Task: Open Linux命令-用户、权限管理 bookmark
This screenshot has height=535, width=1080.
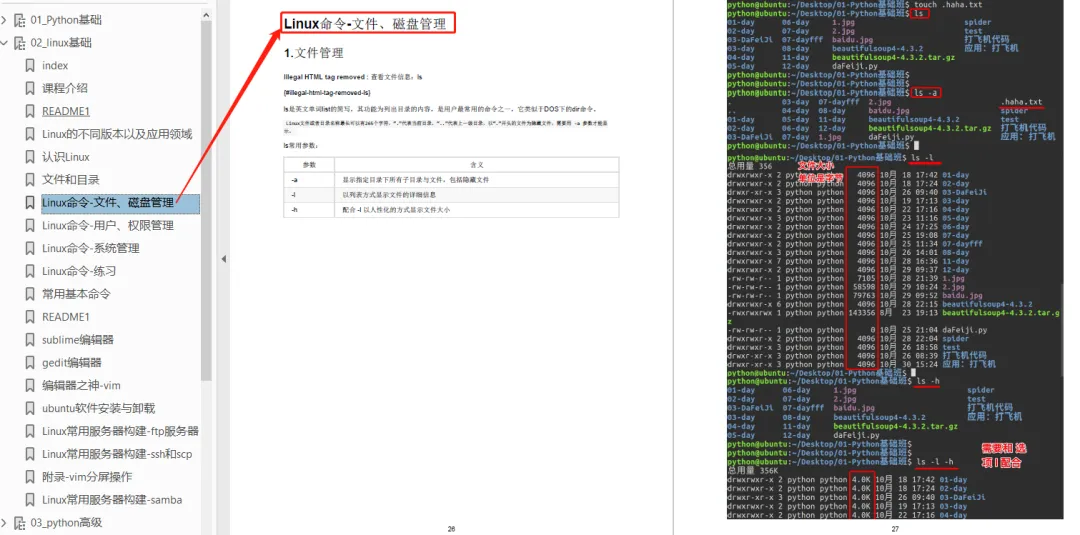Action: click(107, 226)
